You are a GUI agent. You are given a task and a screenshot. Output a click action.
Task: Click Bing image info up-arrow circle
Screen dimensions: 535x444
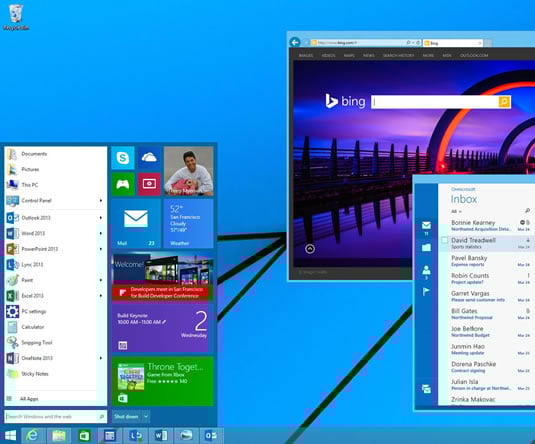click(310, 249)
